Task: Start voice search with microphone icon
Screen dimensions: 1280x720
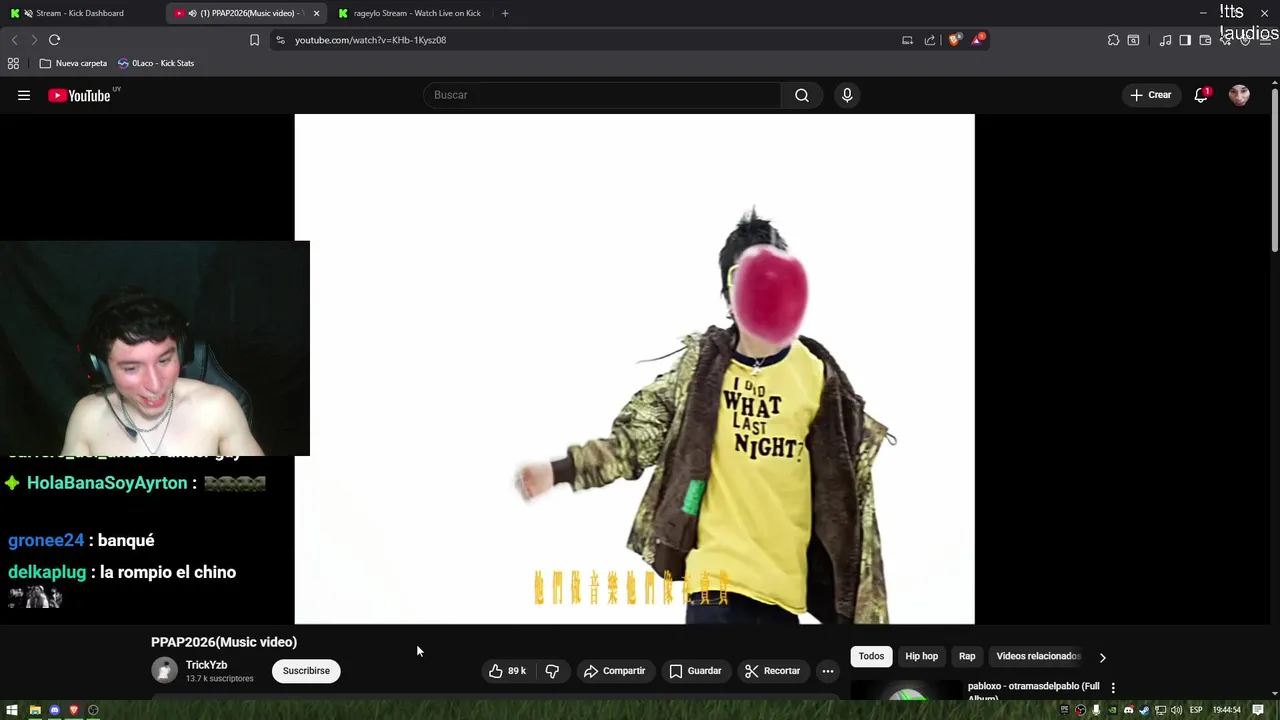Action: [x=847, y=95]
